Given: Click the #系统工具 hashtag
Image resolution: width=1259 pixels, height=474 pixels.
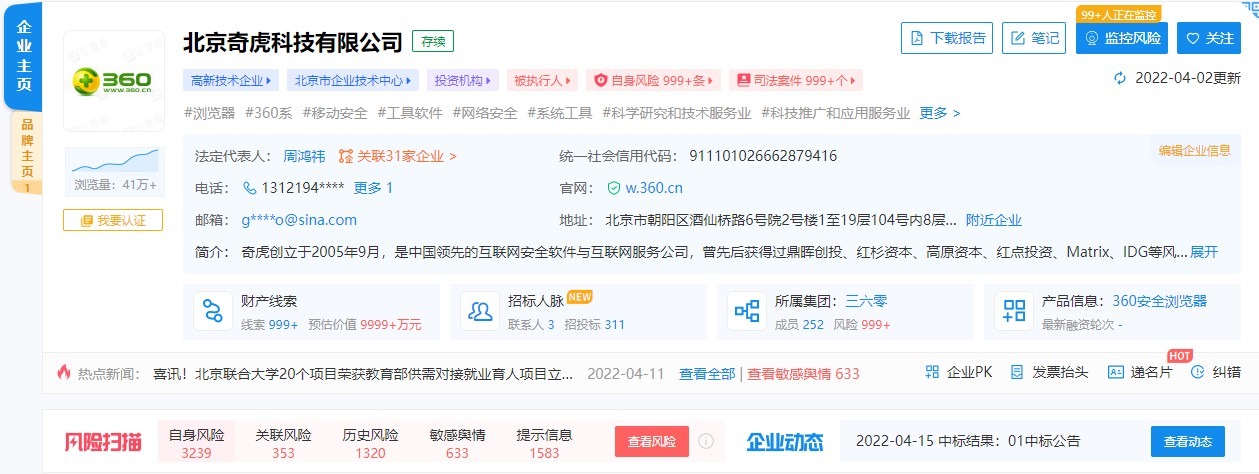Looking at the screenshot, I should point(560,113).
